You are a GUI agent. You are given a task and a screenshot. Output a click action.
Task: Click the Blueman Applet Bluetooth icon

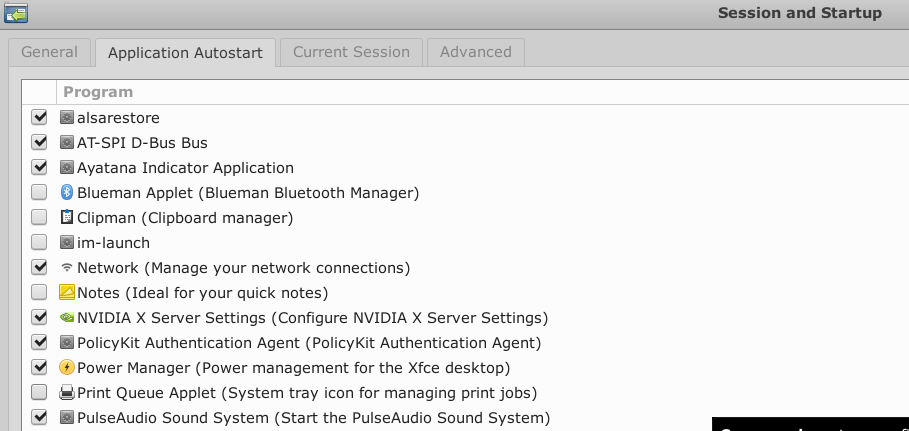[67, 193]
